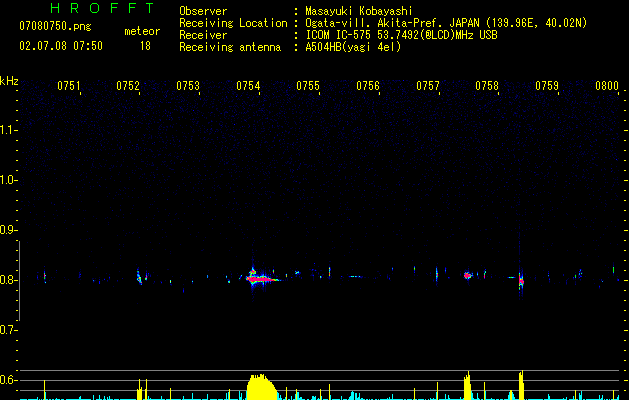Click the HROFFT title text

tap(103, 8)
